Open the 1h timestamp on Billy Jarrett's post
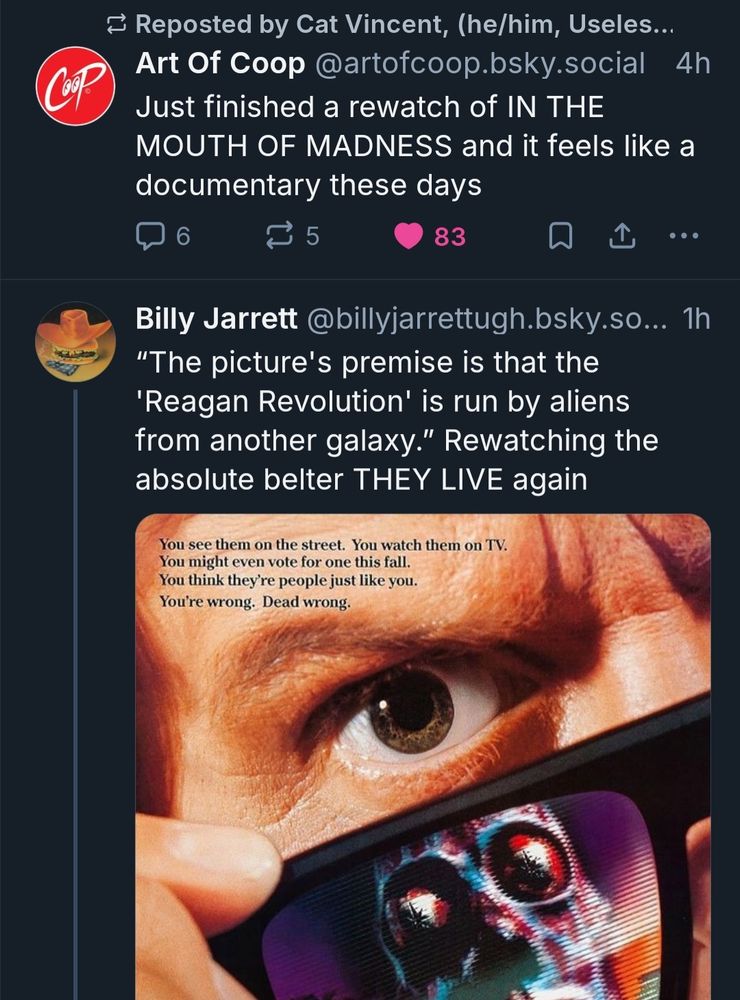The width and height of the screenshot is (740, 1000). 694,318
